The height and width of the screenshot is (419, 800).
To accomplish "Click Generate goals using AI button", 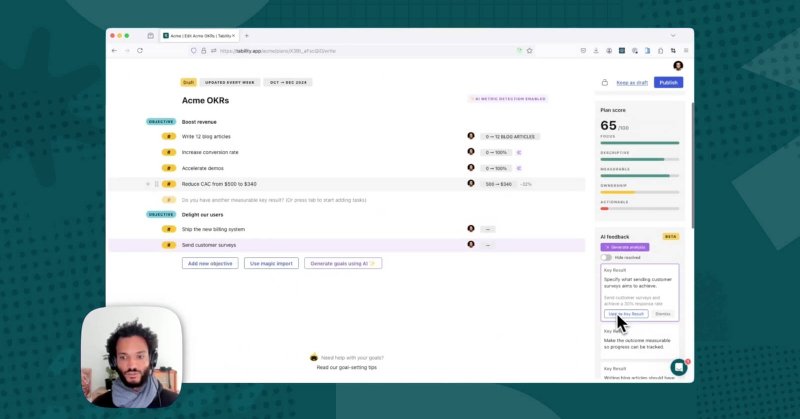I will click(x=343, y=263).
